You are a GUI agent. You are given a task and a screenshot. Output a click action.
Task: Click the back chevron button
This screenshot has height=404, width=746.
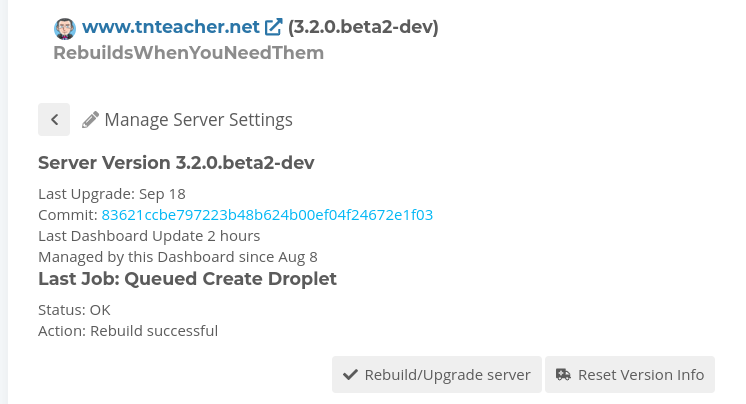[x=54, y=119]
